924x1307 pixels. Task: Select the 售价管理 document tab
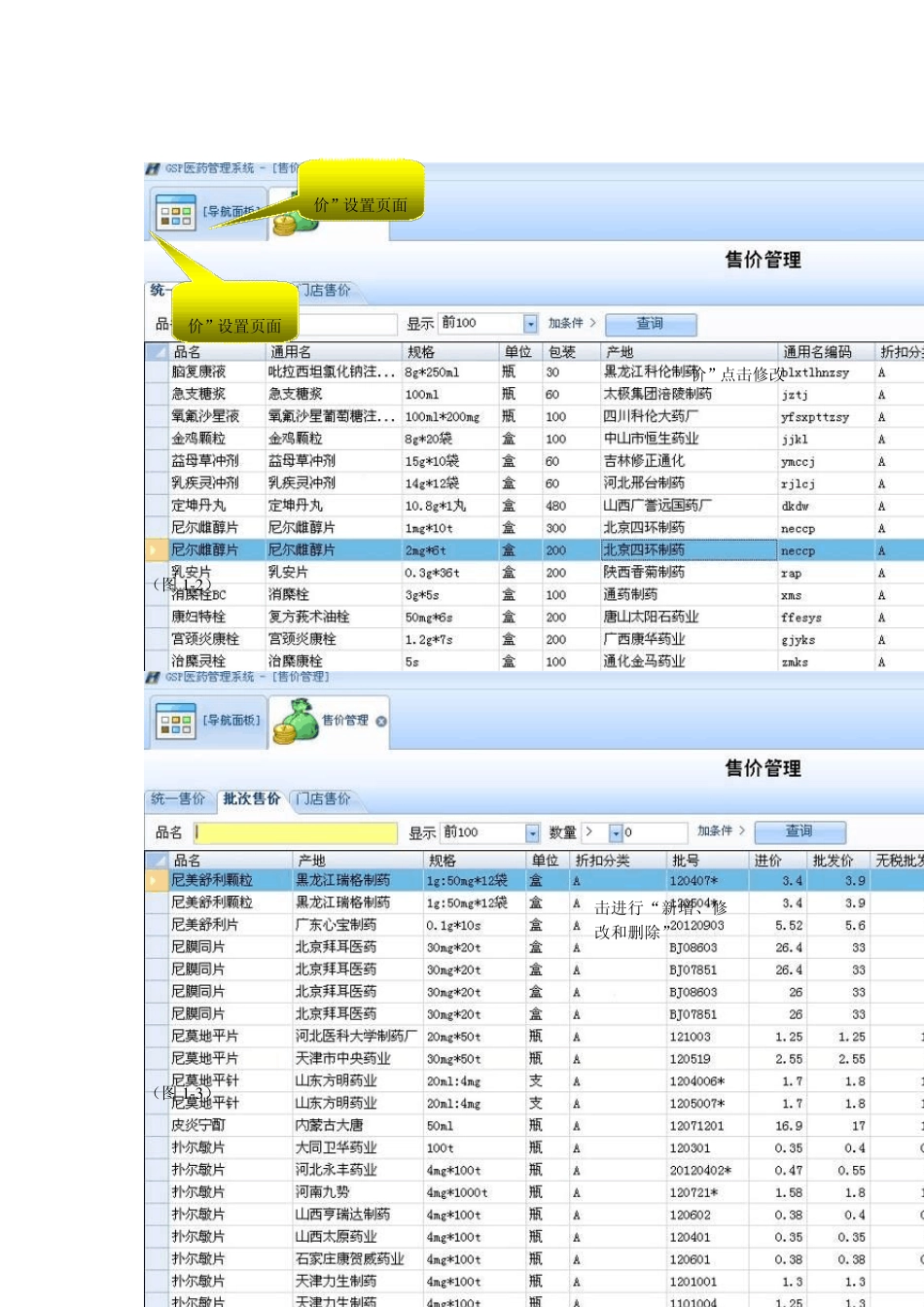(x=330, y=722)
